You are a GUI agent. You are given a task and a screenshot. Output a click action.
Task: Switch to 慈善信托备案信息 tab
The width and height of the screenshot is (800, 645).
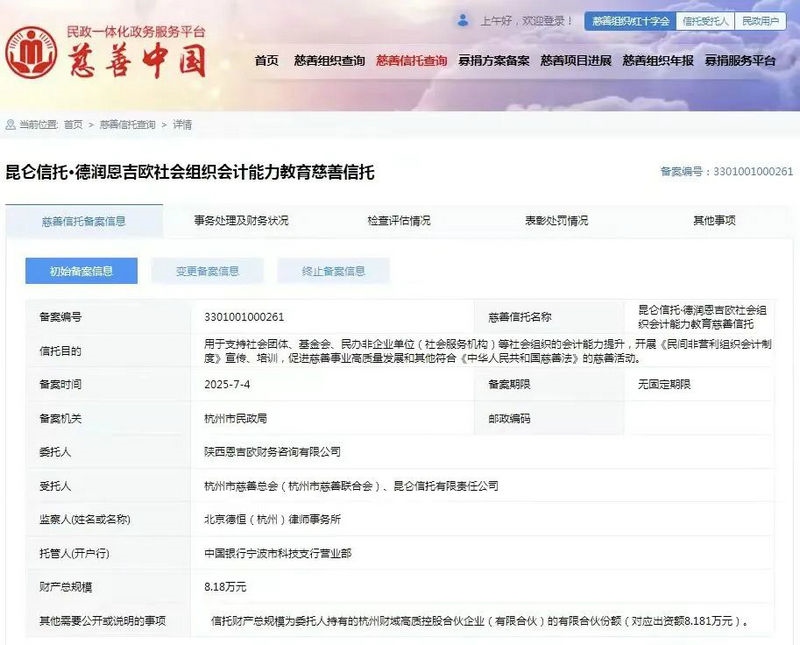pos(84,221)
